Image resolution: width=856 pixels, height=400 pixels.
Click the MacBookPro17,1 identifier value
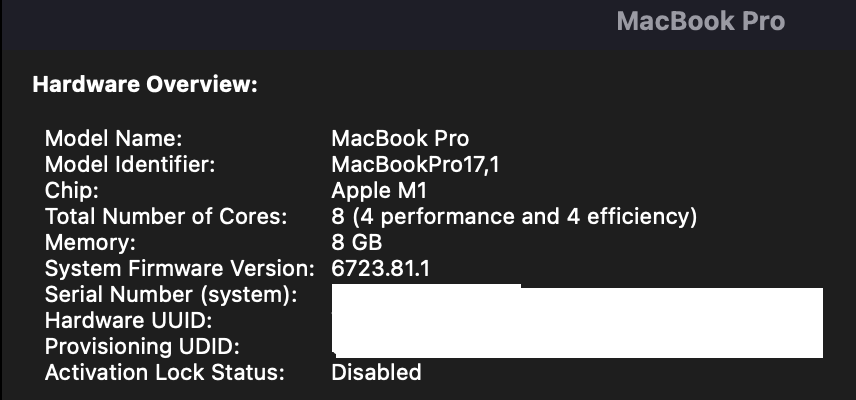(x=415, y=164)
